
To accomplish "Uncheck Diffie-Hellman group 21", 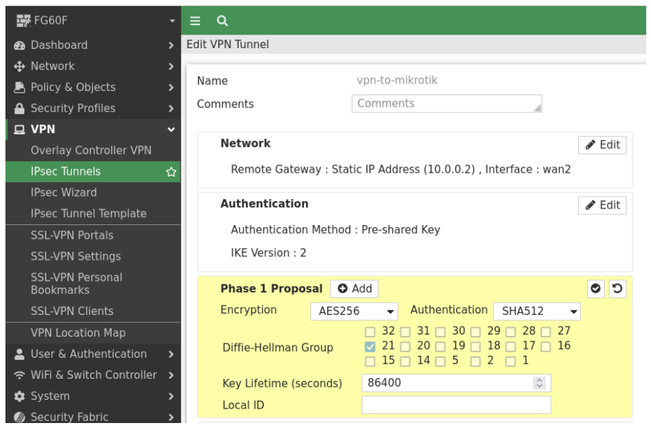I will 371,346.
